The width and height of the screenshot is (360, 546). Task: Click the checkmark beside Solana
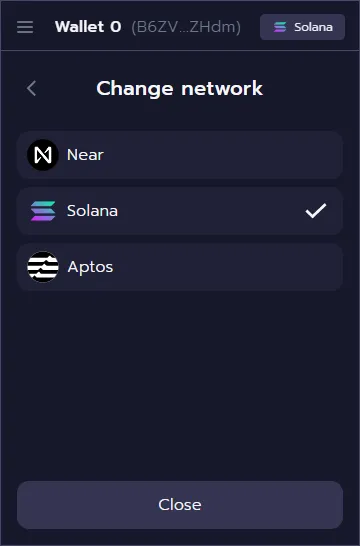coord(316,211)
